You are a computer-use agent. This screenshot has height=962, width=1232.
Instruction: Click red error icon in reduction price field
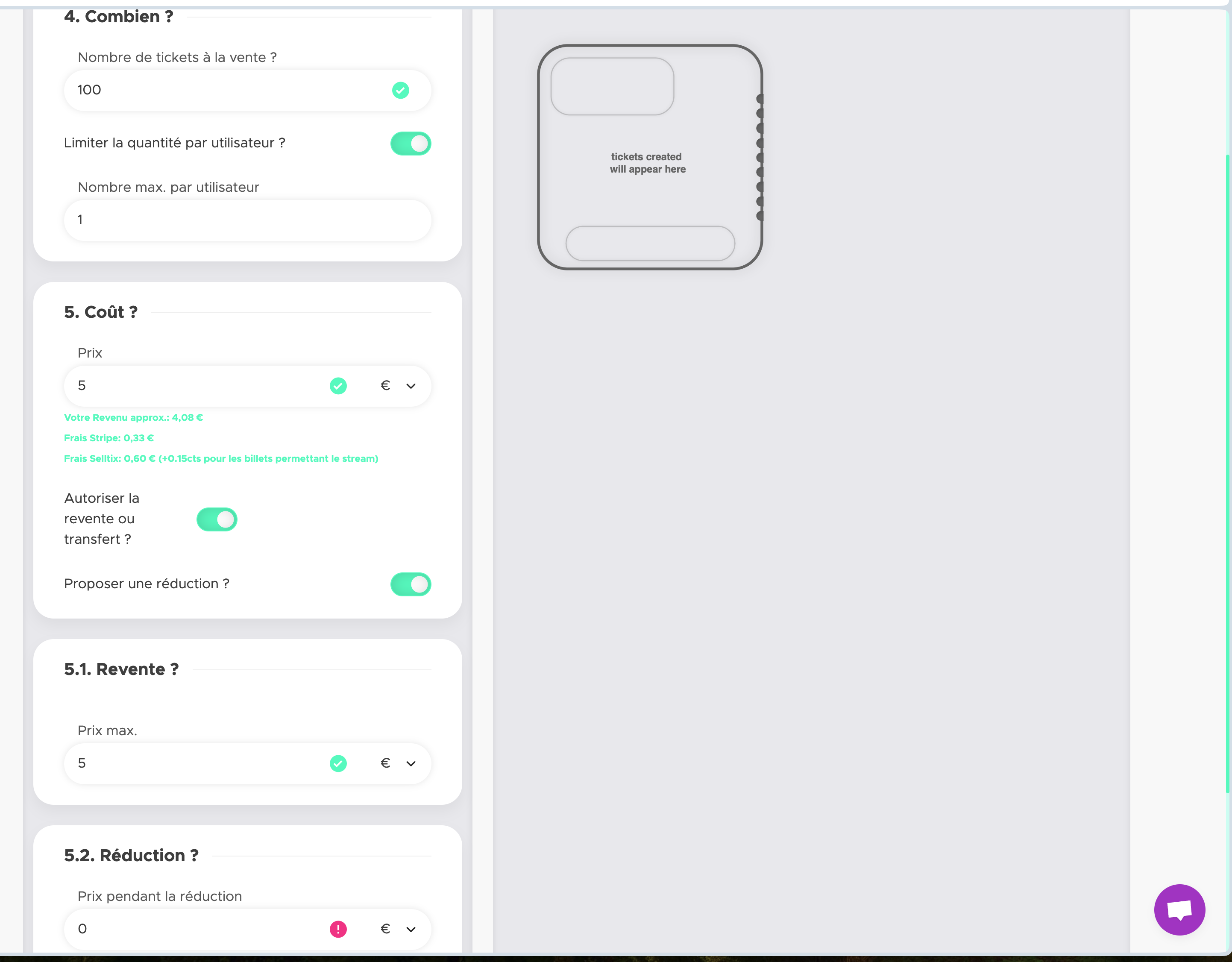338,929
